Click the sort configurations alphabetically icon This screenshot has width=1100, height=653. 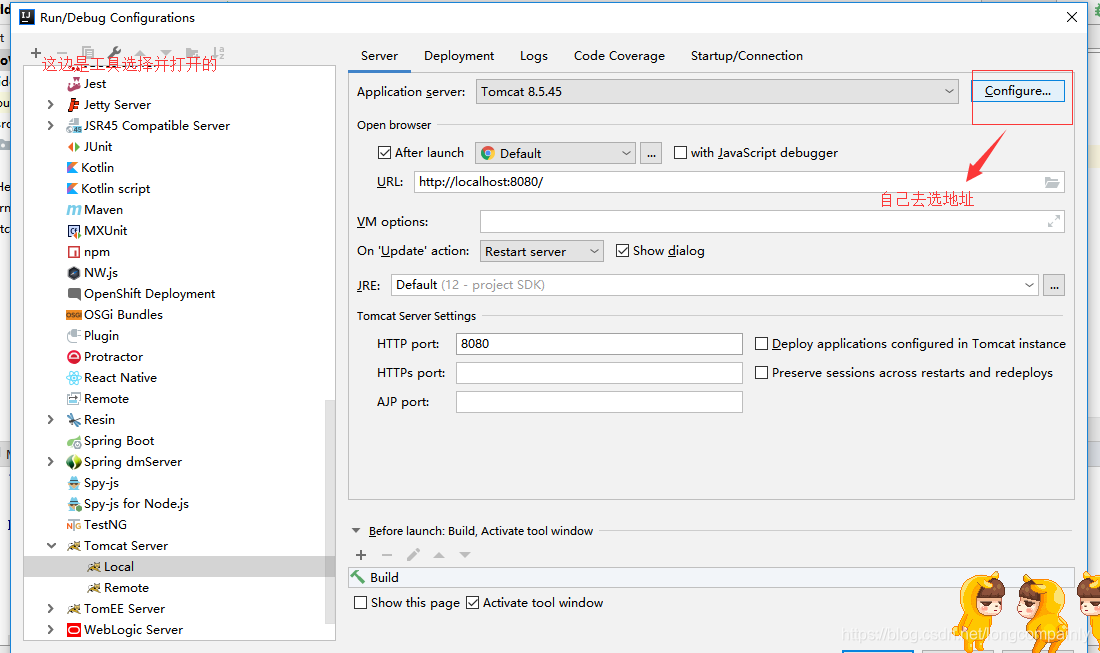click(x=218, y=53)
